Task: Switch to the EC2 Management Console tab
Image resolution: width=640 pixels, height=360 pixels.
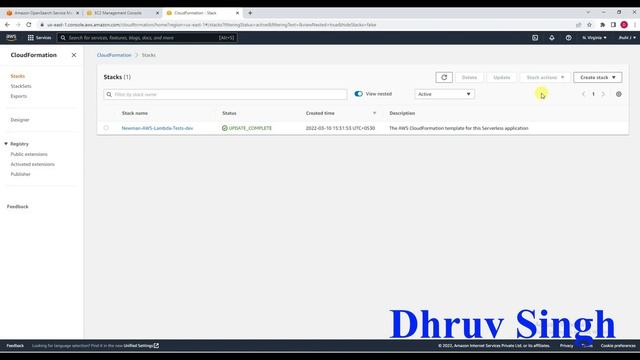Action: (x=122, y=13)
